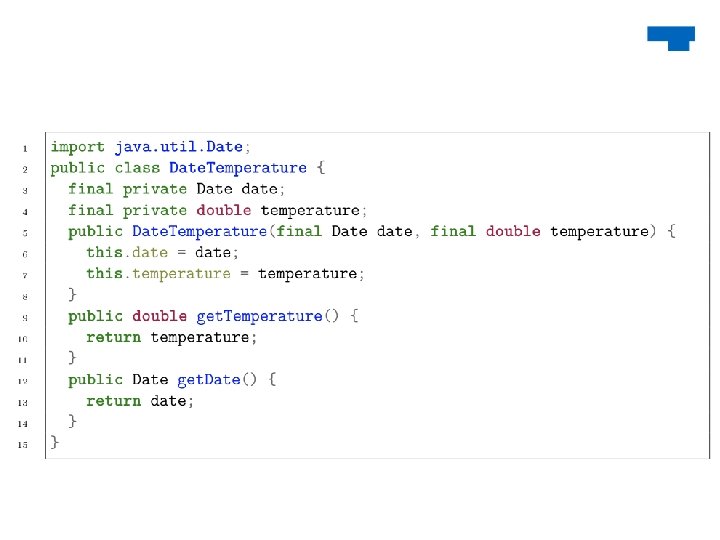Click the final closing brace on line 15
720x540 pixels.
pos(55,442)
